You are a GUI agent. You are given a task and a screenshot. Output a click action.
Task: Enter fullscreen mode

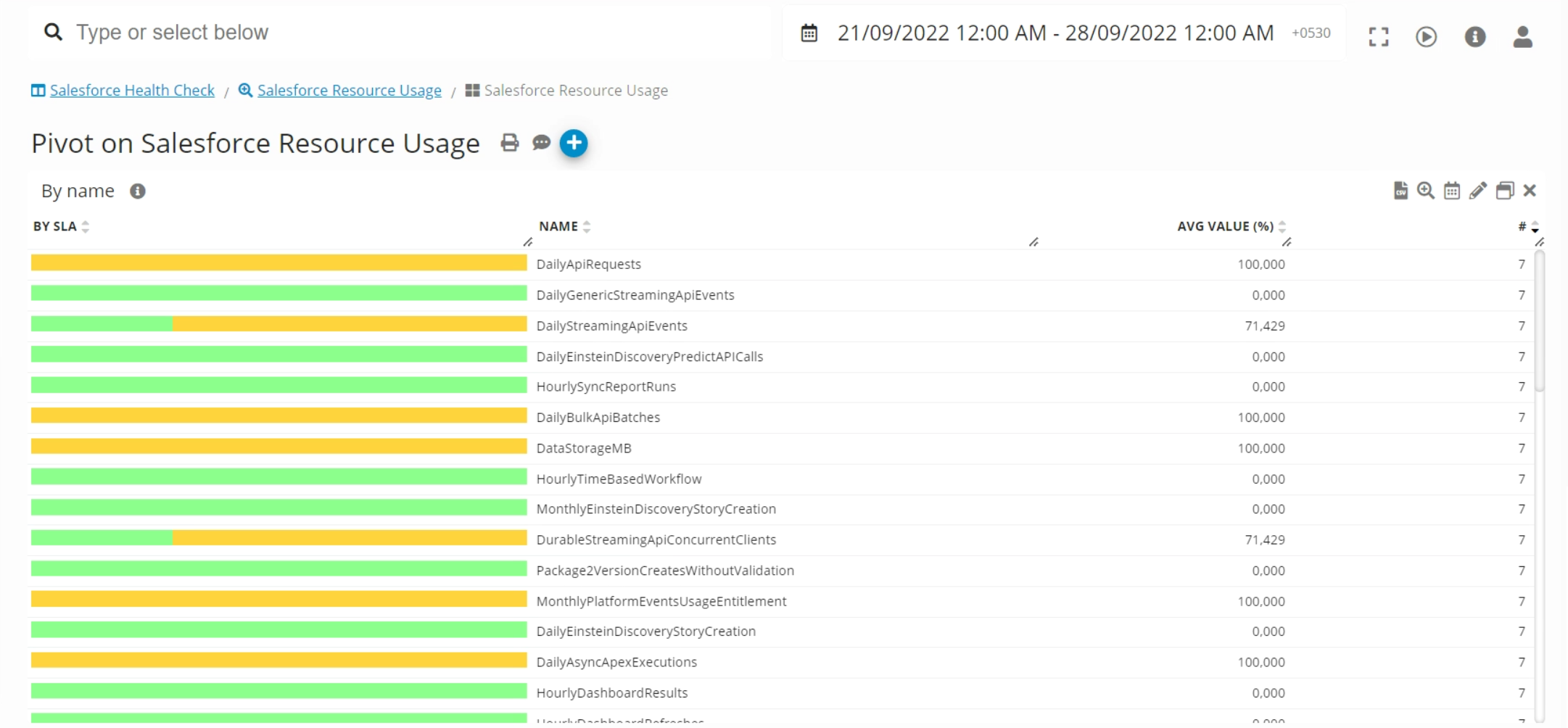(x=1379, y=36)
